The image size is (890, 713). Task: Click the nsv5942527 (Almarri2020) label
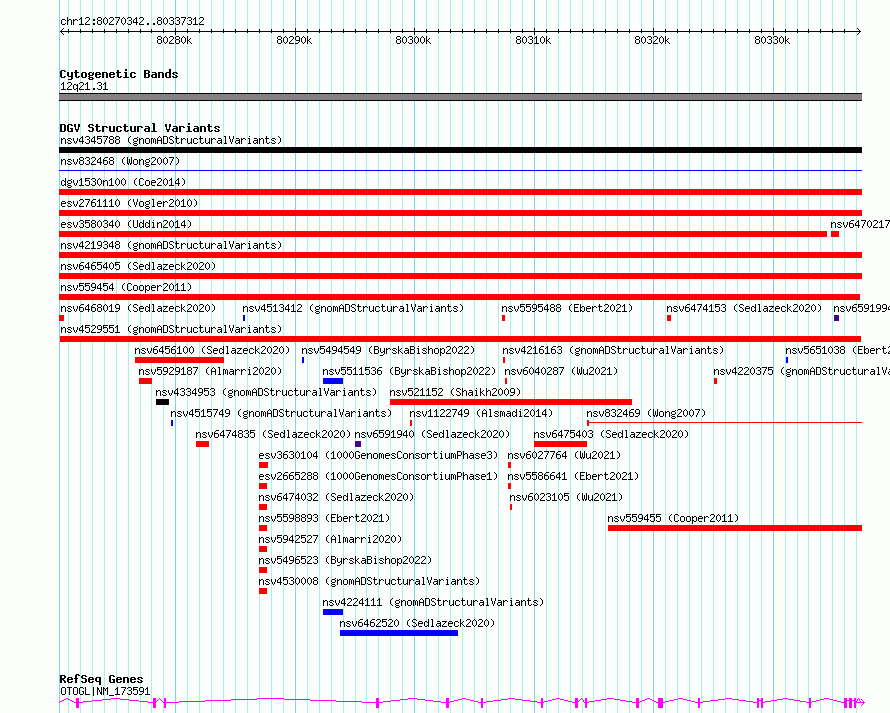coord(330,539)
